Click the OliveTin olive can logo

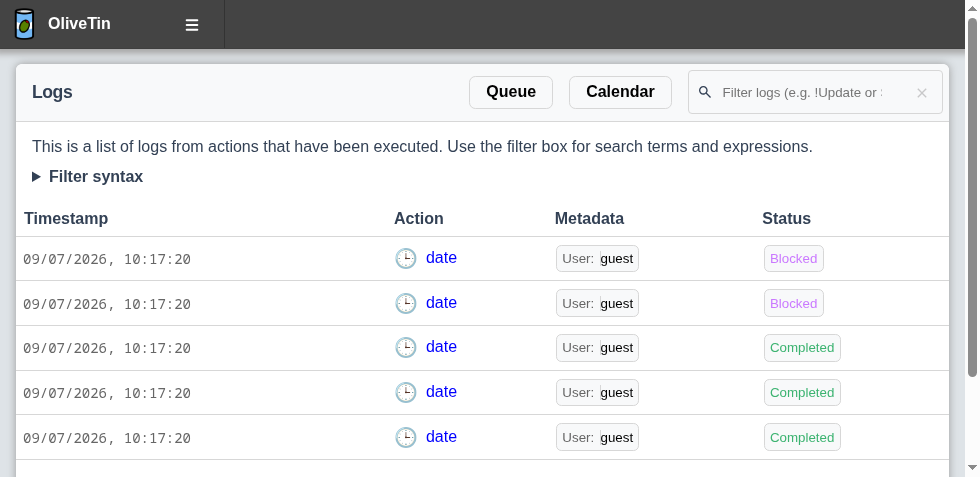[24, 24]
